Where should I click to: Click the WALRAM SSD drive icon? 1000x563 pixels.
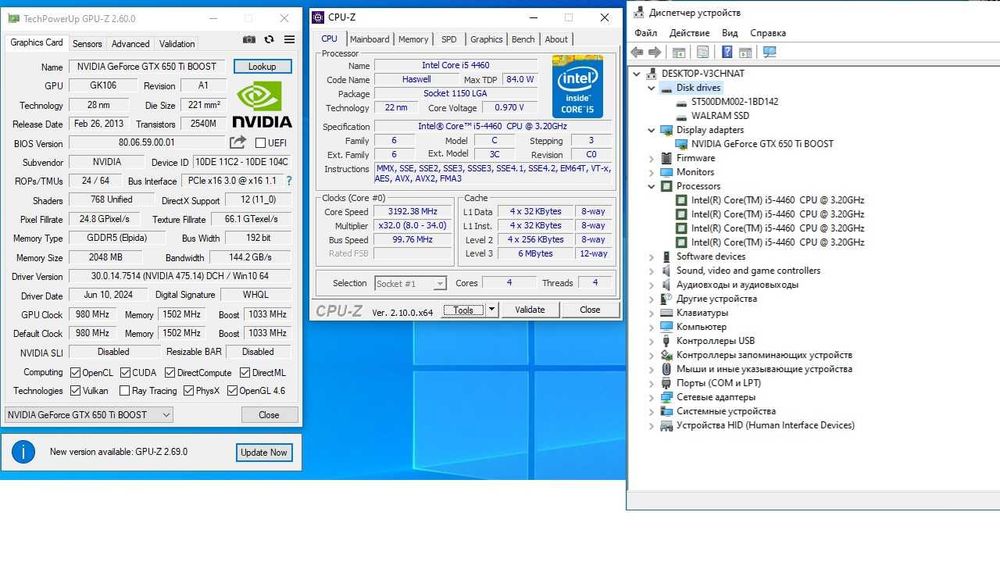tap(681, 116)
